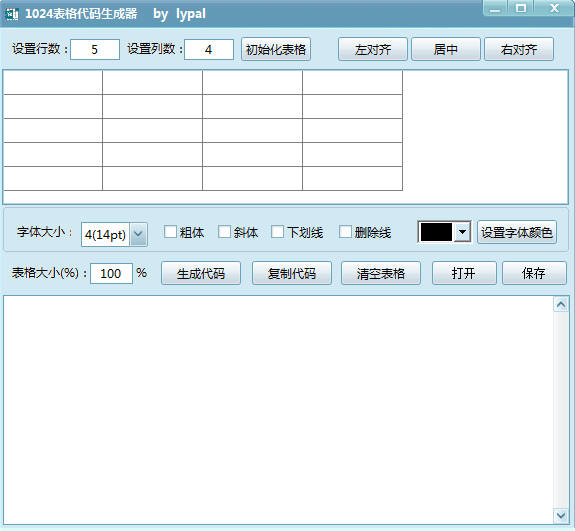Click the 保存 button
The width and height of the screenshot is (575, 531).
[x=534, y=273]
